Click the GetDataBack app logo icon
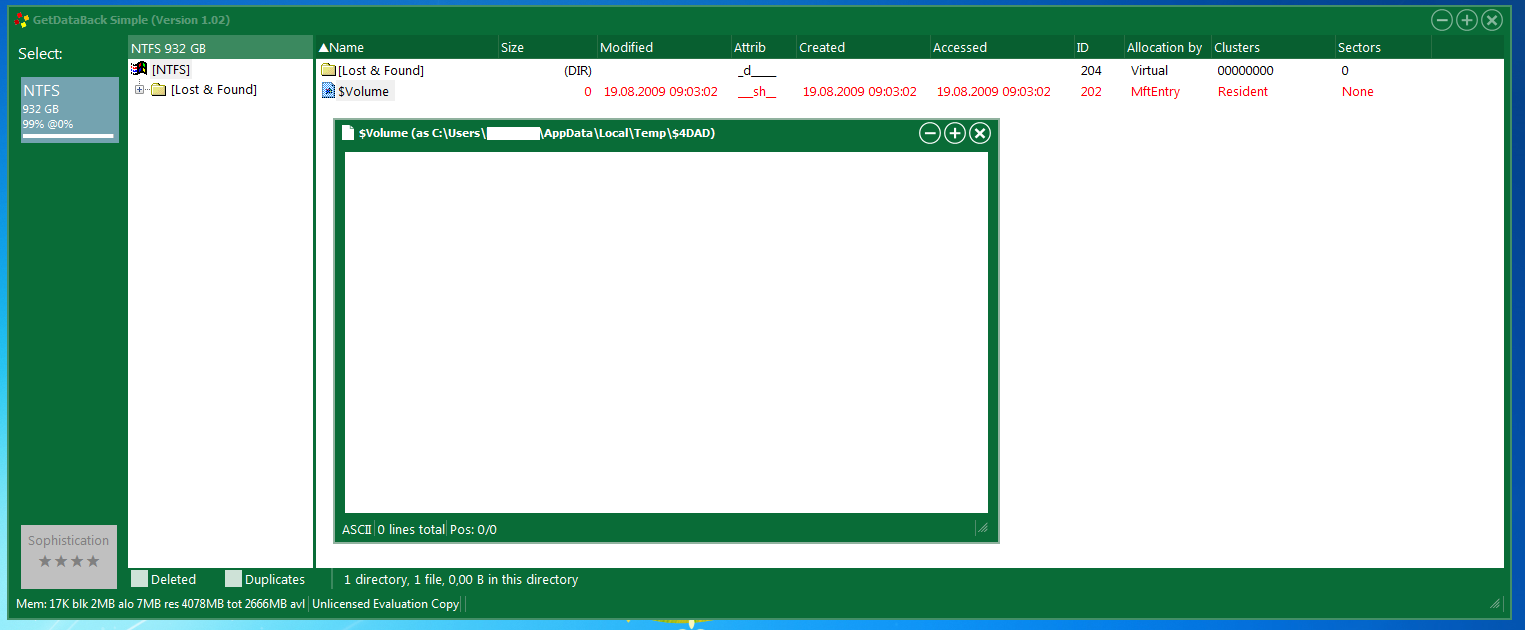This screenshot has width=1525, height=630. (x=22, y=20)
